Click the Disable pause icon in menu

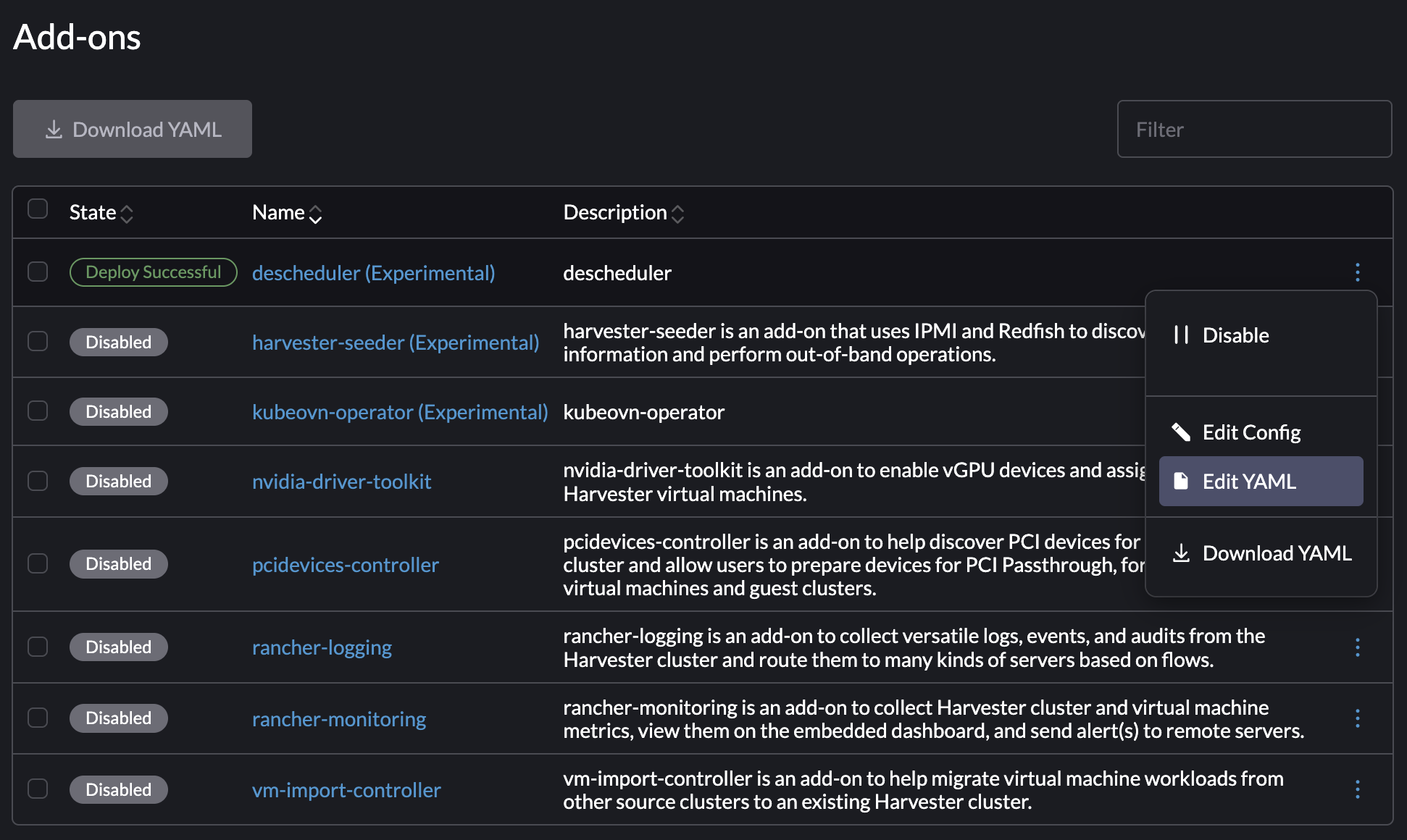(x=1181, y=335)
